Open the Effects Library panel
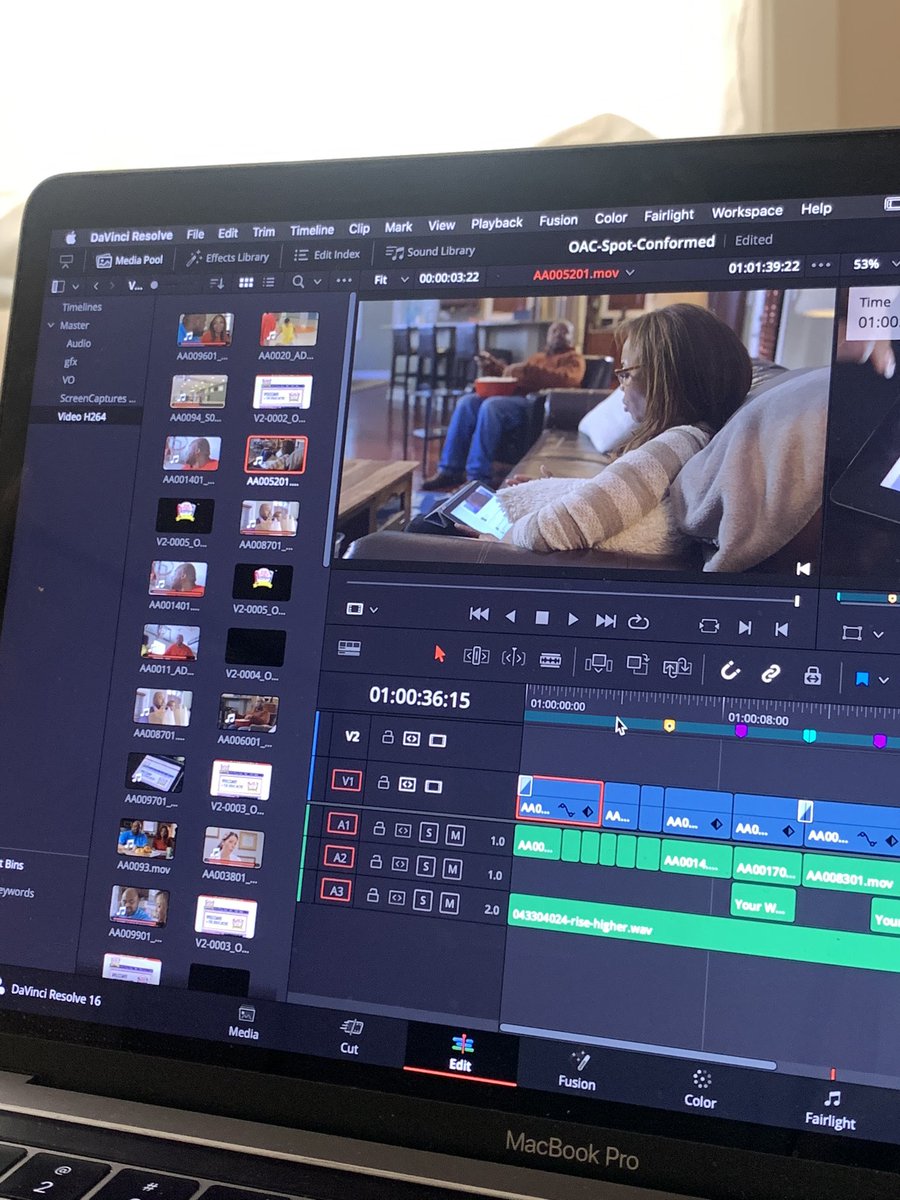Screen dimensions: 900x1200 pyautogui.click(x=227, y=257)
